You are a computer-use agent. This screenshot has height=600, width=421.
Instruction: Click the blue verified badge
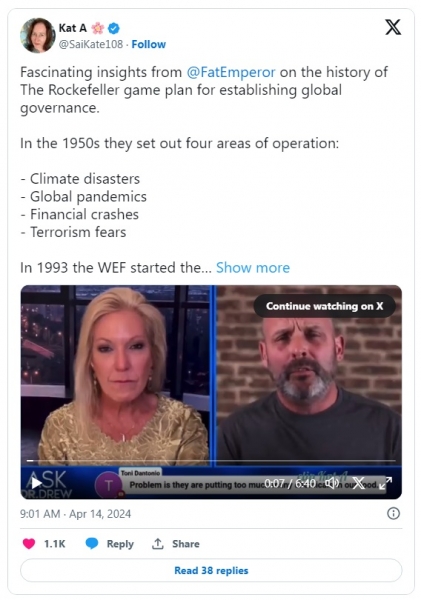point(114,28)
